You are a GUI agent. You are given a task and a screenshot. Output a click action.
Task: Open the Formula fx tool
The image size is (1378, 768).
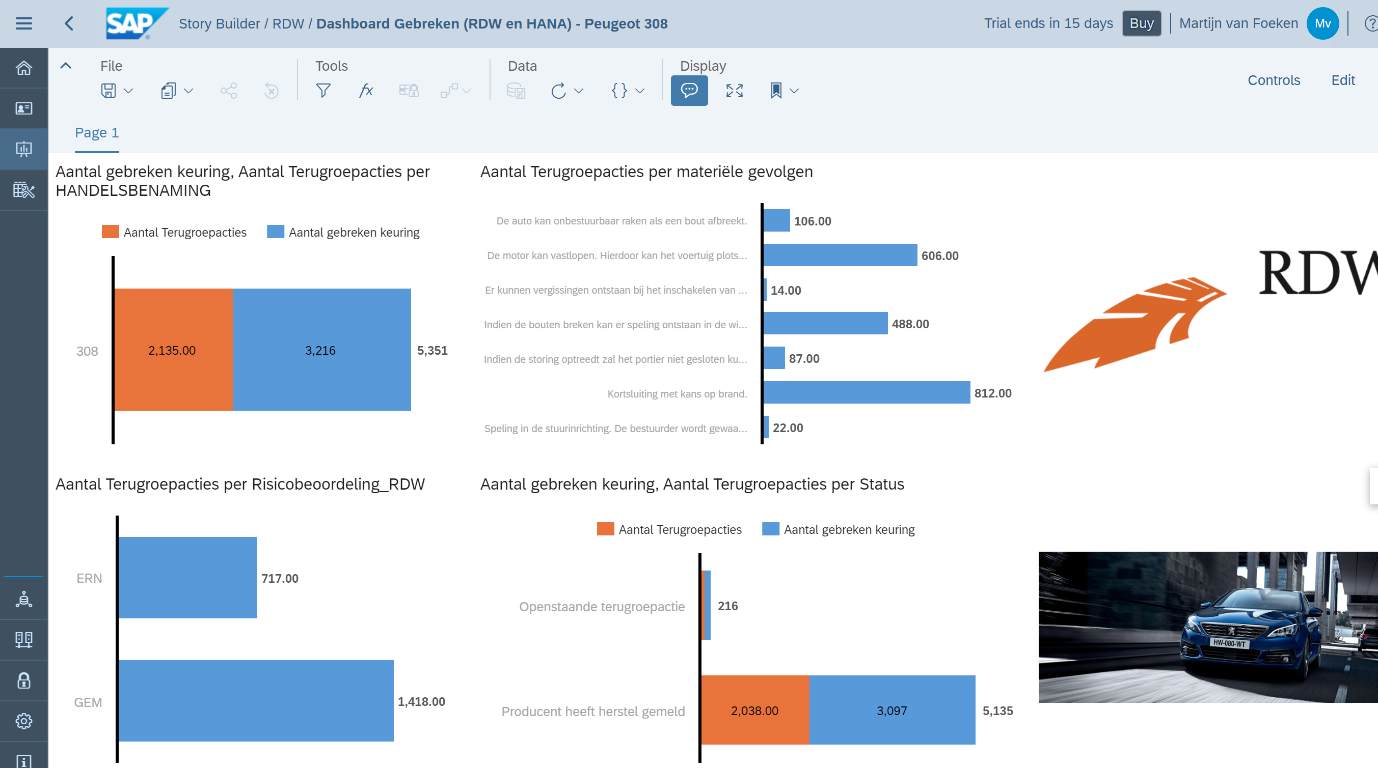tap(366, 90)
